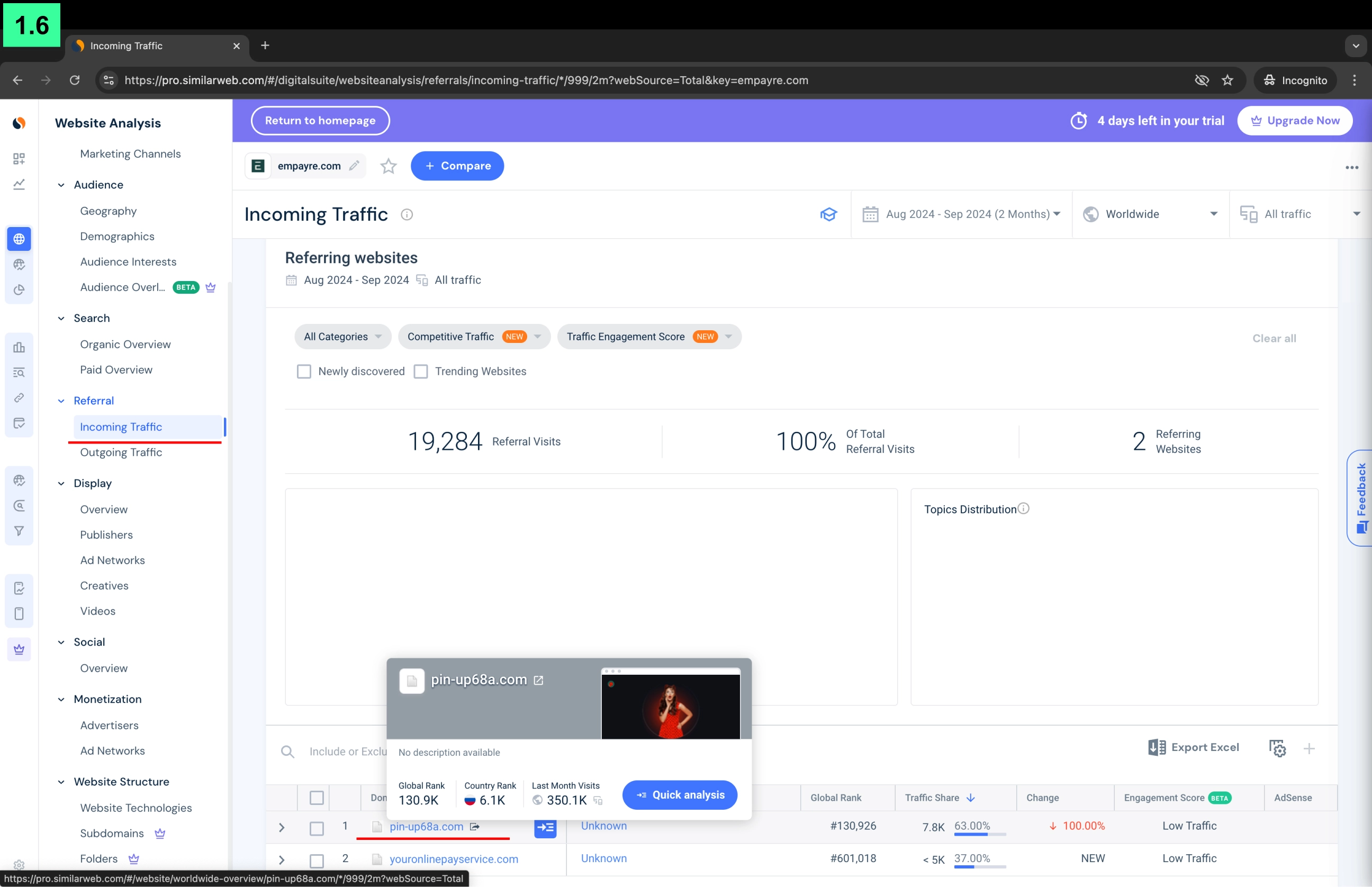This screenshot has width=1372, height=887.
Task: Open the filter funnel icon in sidebar
Action: tap(19, 531)
